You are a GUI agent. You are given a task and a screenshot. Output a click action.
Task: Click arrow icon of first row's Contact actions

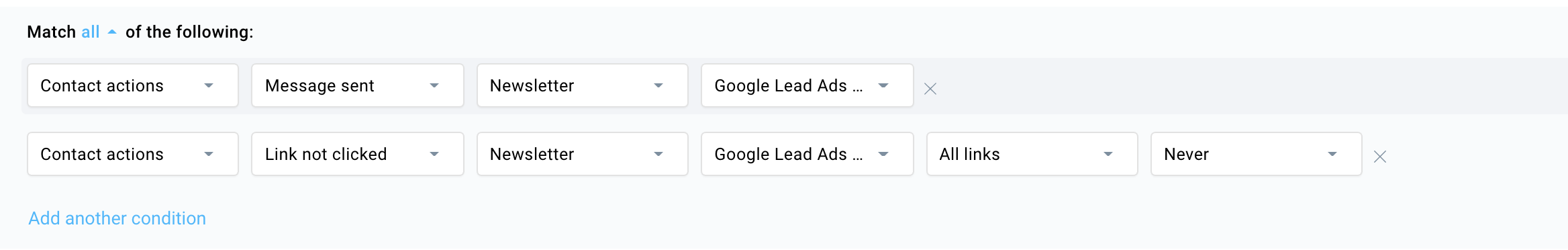coord(209,85)
